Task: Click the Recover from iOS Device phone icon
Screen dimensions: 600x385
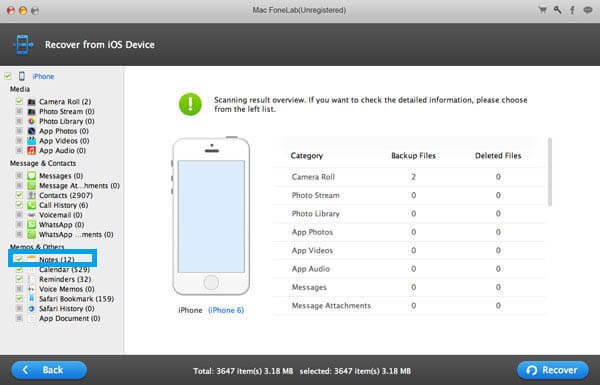Action: point(23,44)
